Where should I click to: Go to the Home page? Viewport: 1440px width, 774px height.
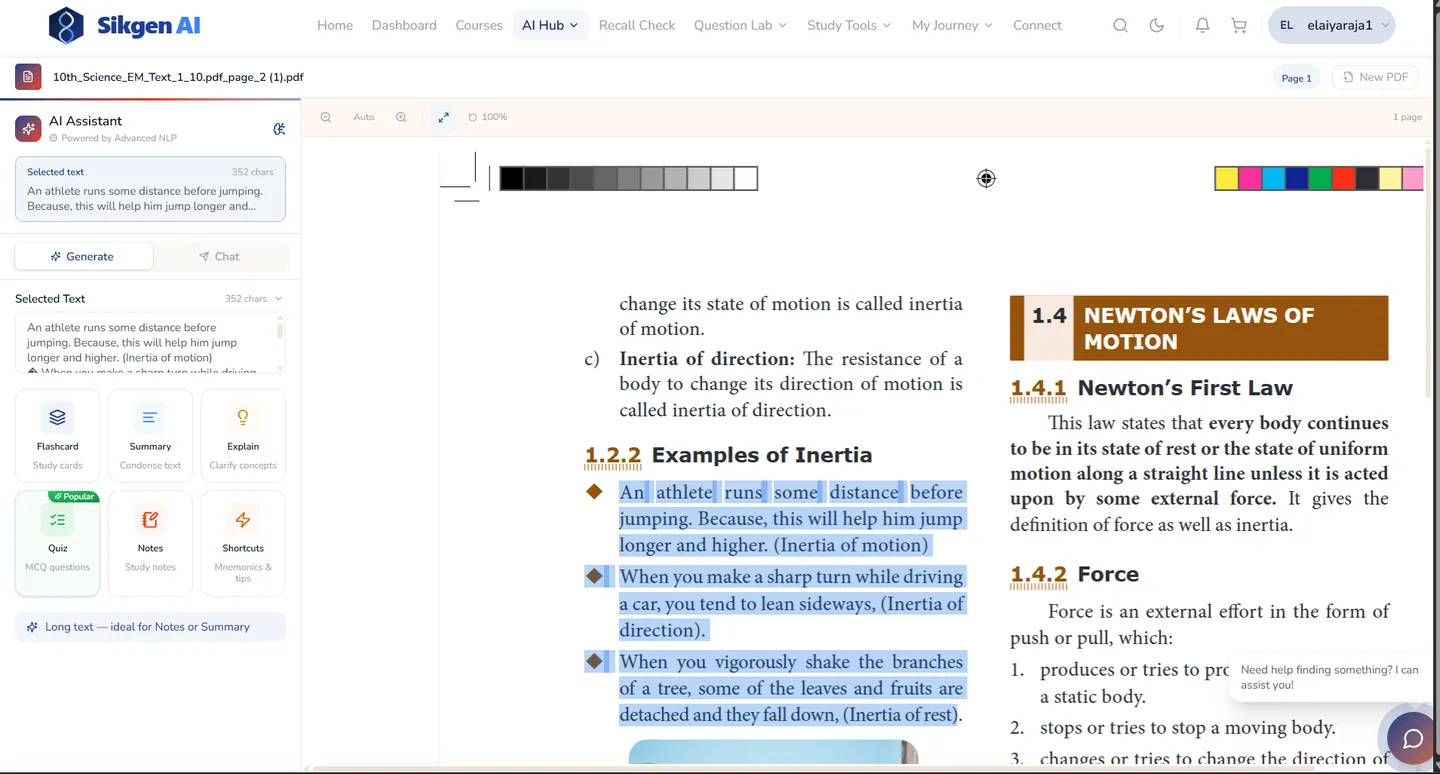(x=335, y=25)
